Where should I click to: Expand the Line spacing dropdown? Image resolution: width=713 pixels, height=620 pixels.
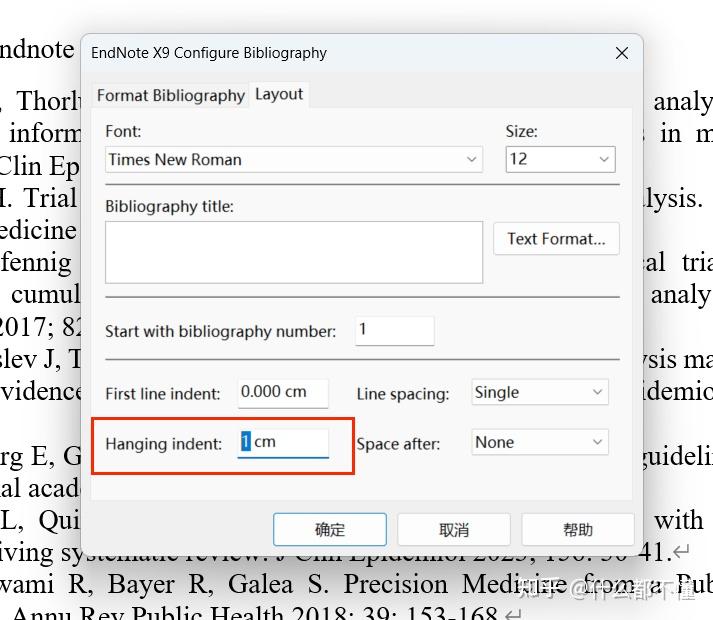point(539,392)
